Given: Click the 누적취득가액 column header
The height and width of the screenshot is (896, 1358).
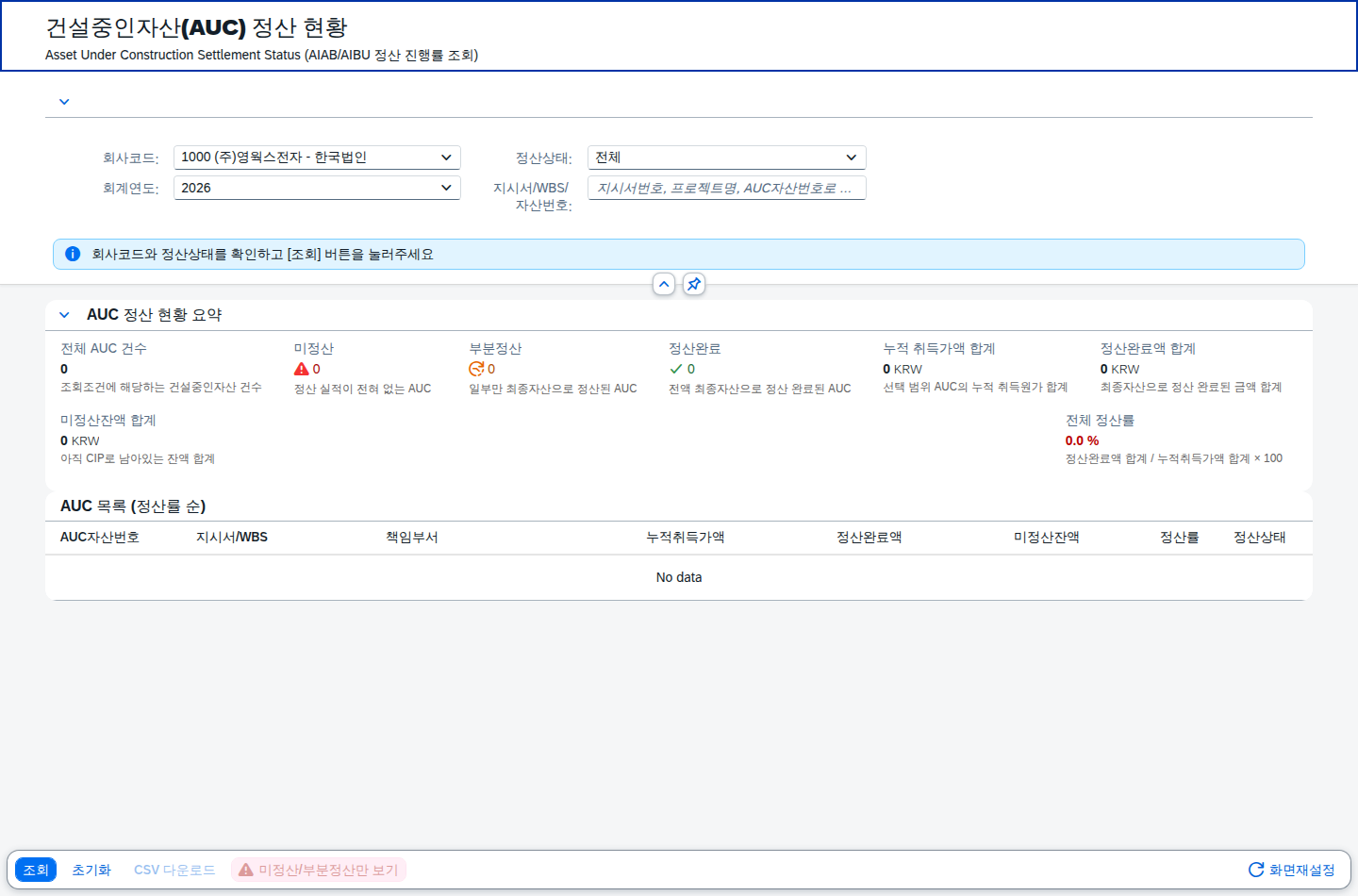Looking at the screenshot, I should (x=686, y=537).
